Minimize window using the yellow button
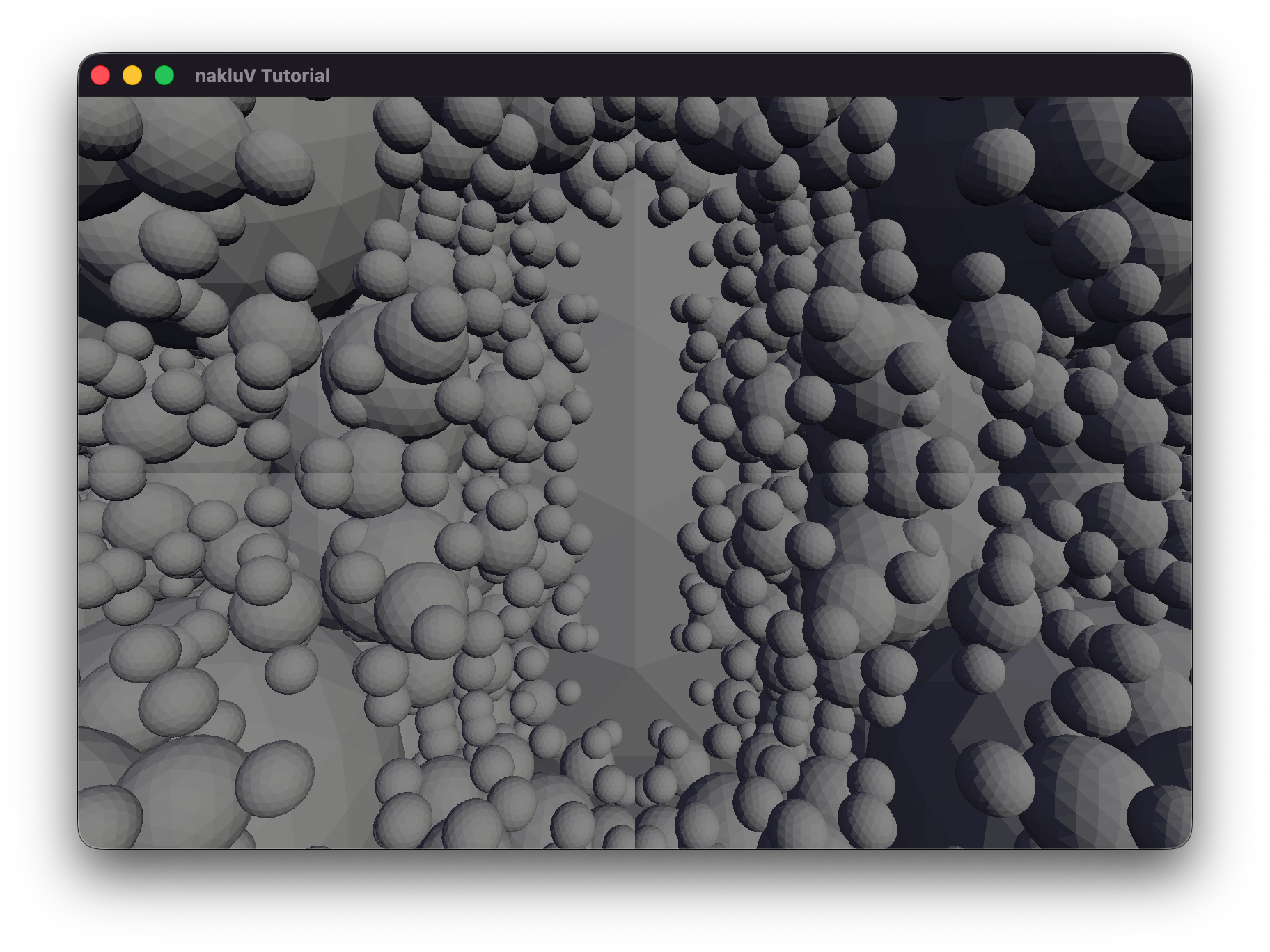 [x=132, y=75]
